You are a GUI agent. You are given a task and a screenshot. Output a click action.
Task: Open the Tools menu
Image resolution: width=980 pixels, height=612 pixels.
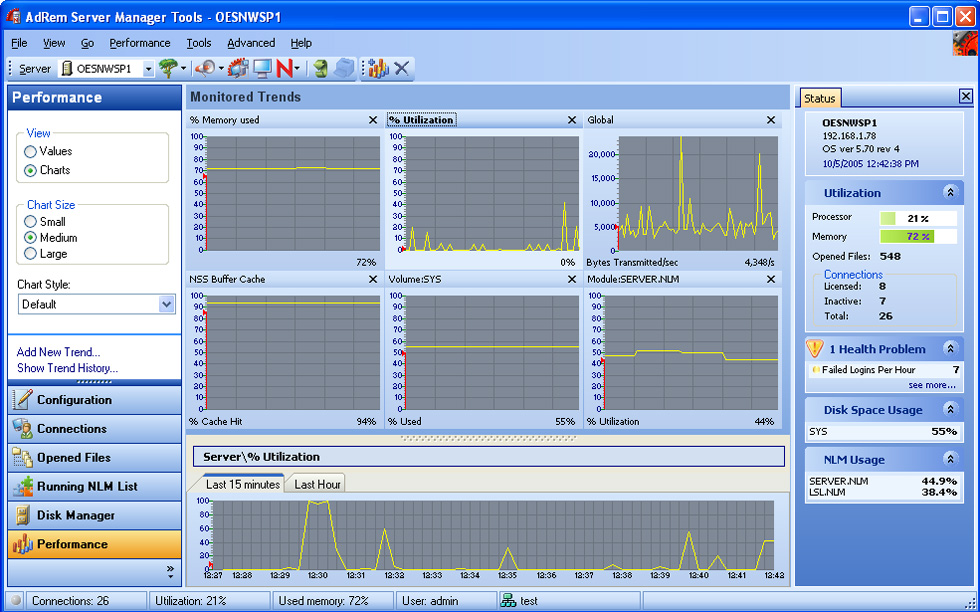199,43
